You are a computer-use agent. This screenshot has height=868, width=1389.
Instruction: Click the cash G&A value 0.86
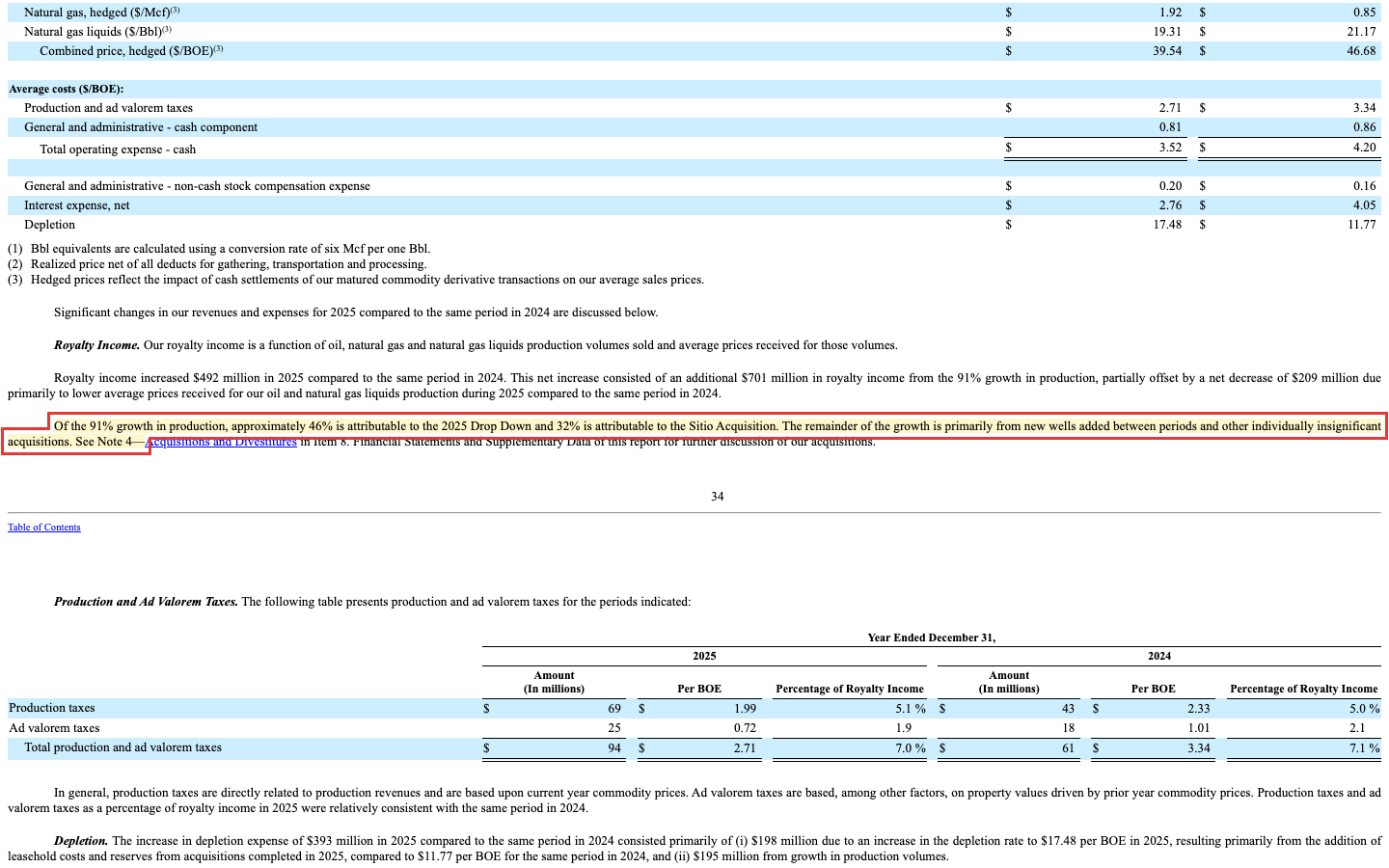[1364, 127]
